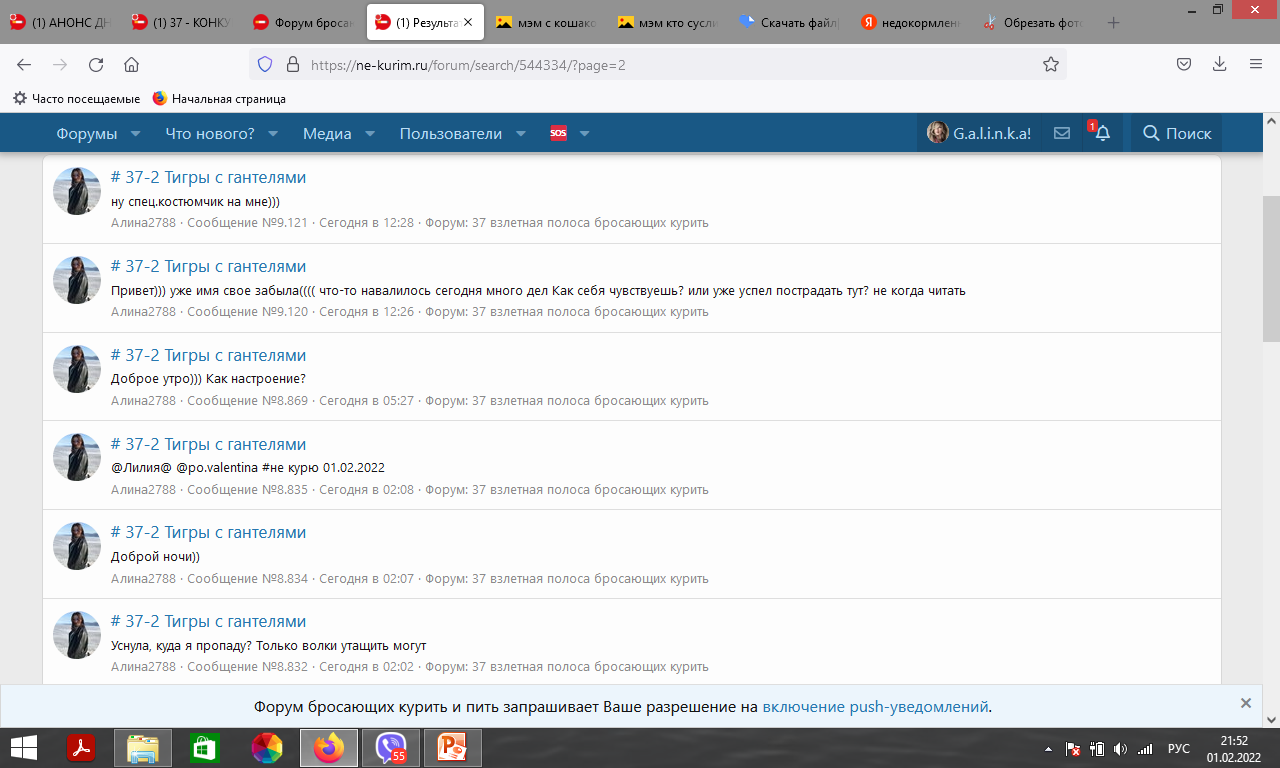
Task: Open the Сообщение №9.120 link
Action: coord(248,312)
